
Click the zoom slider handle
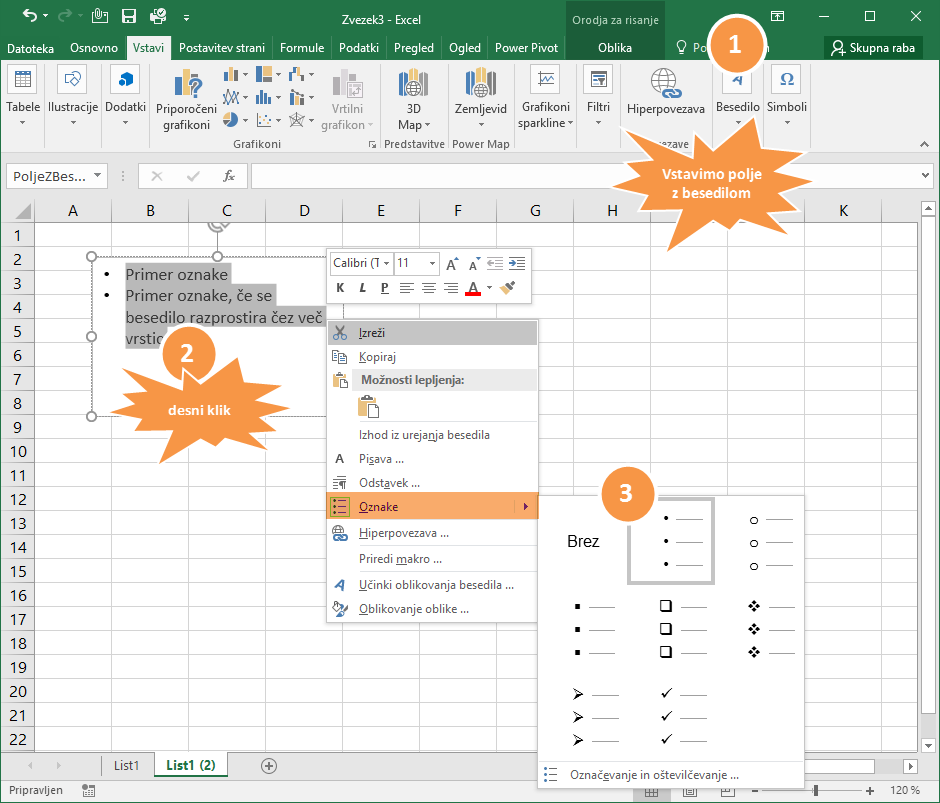pyautogui.click(x=815, y=790)
